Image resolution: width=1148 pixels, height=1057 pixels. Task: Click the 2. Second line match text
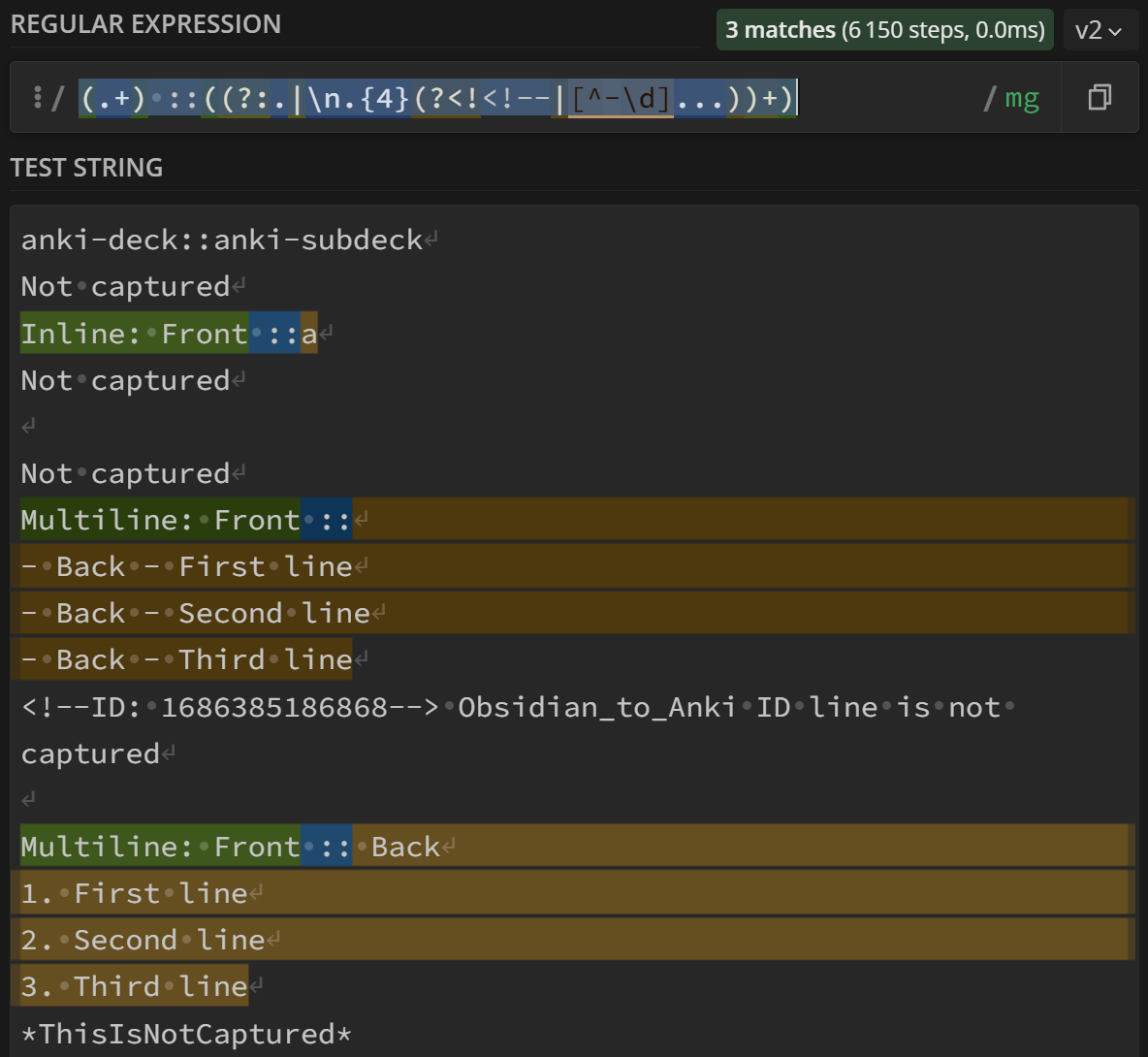(x=143, y=940)
